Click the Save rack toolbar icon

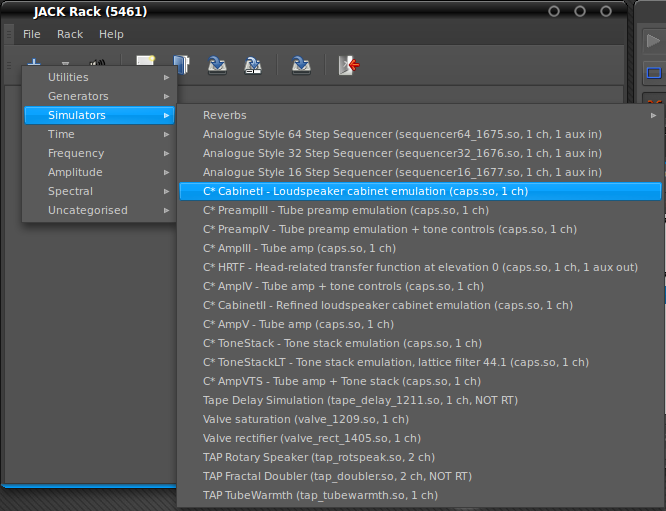[217, 65]
